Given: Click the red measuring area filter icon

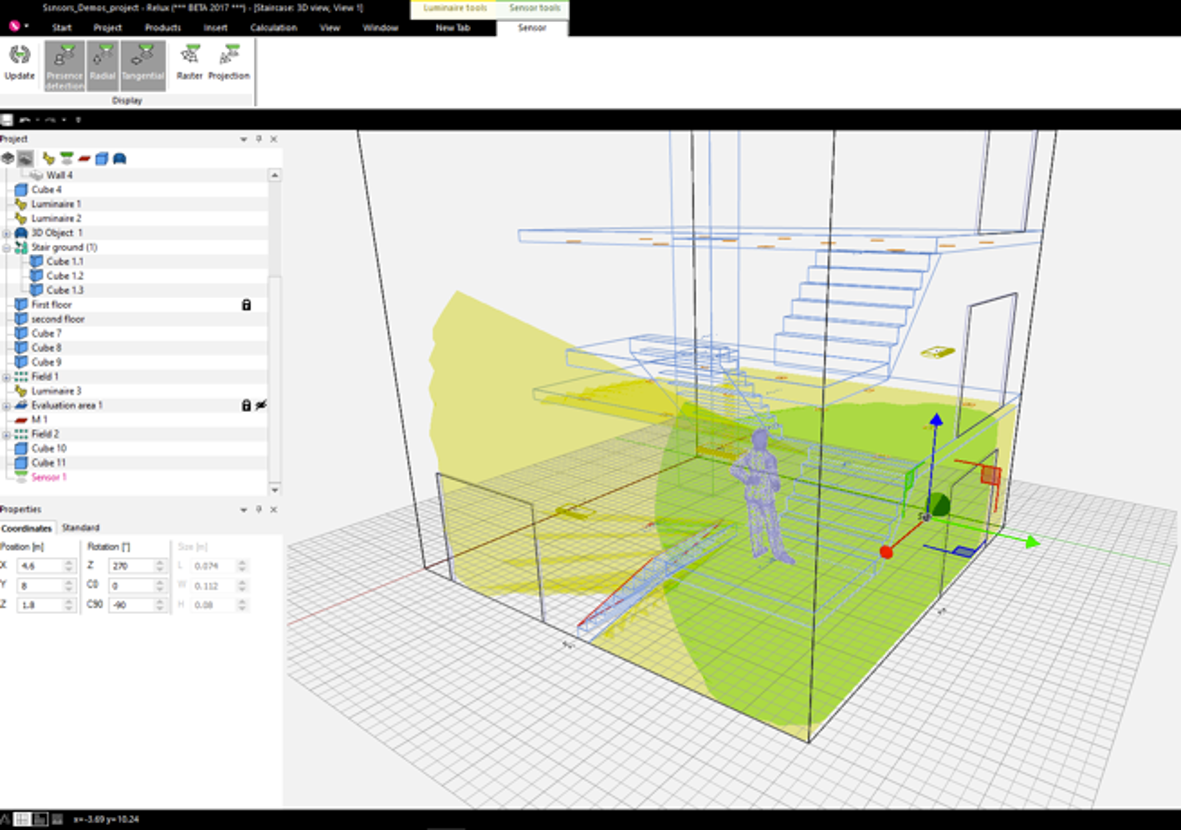Looking at the screenshot, I should [x=84, y=158].
